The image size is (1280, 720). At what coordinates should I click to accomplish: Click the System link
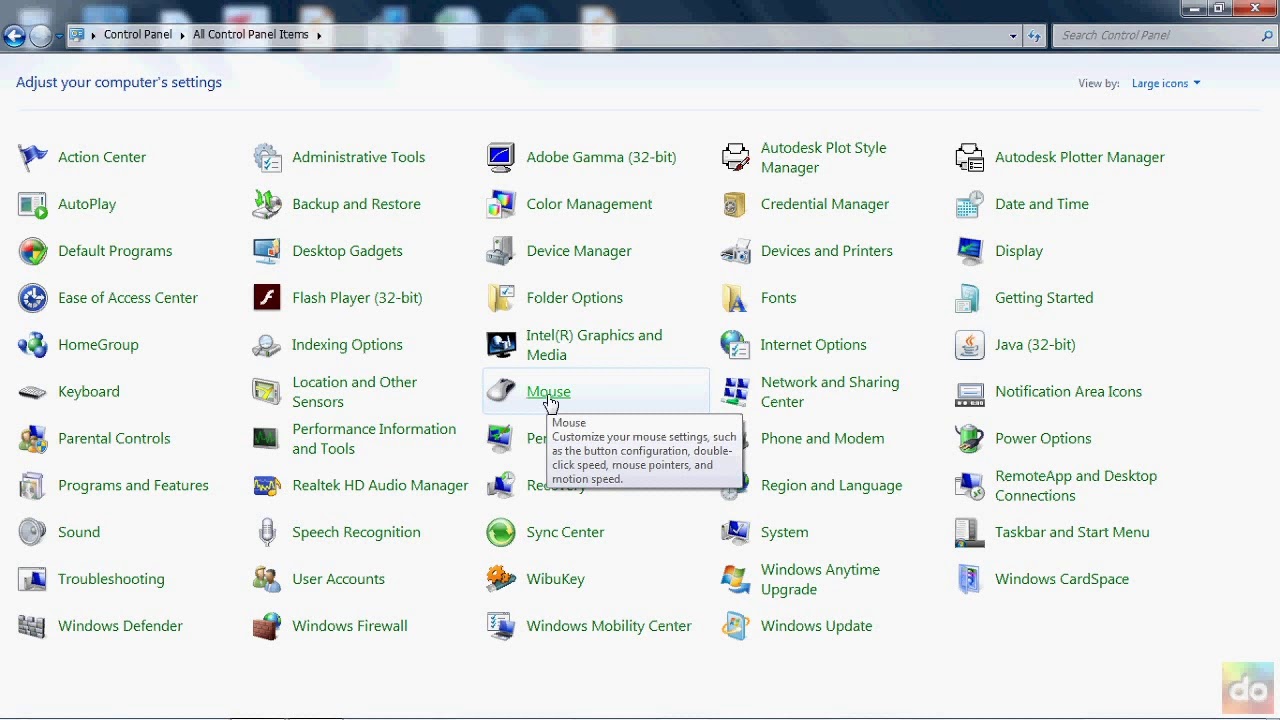784,532
